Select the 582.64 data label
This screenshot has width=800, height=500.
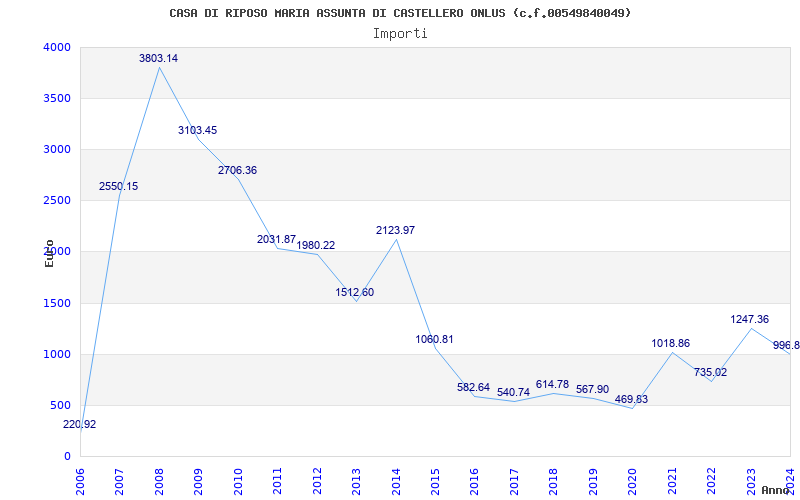(x=473, y=387)
